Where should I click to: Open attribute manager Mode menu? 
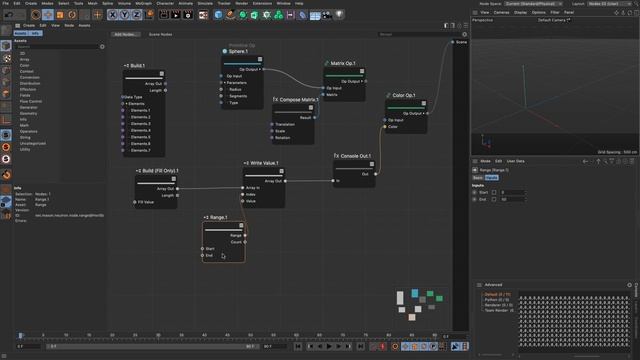tap(485, 161)
